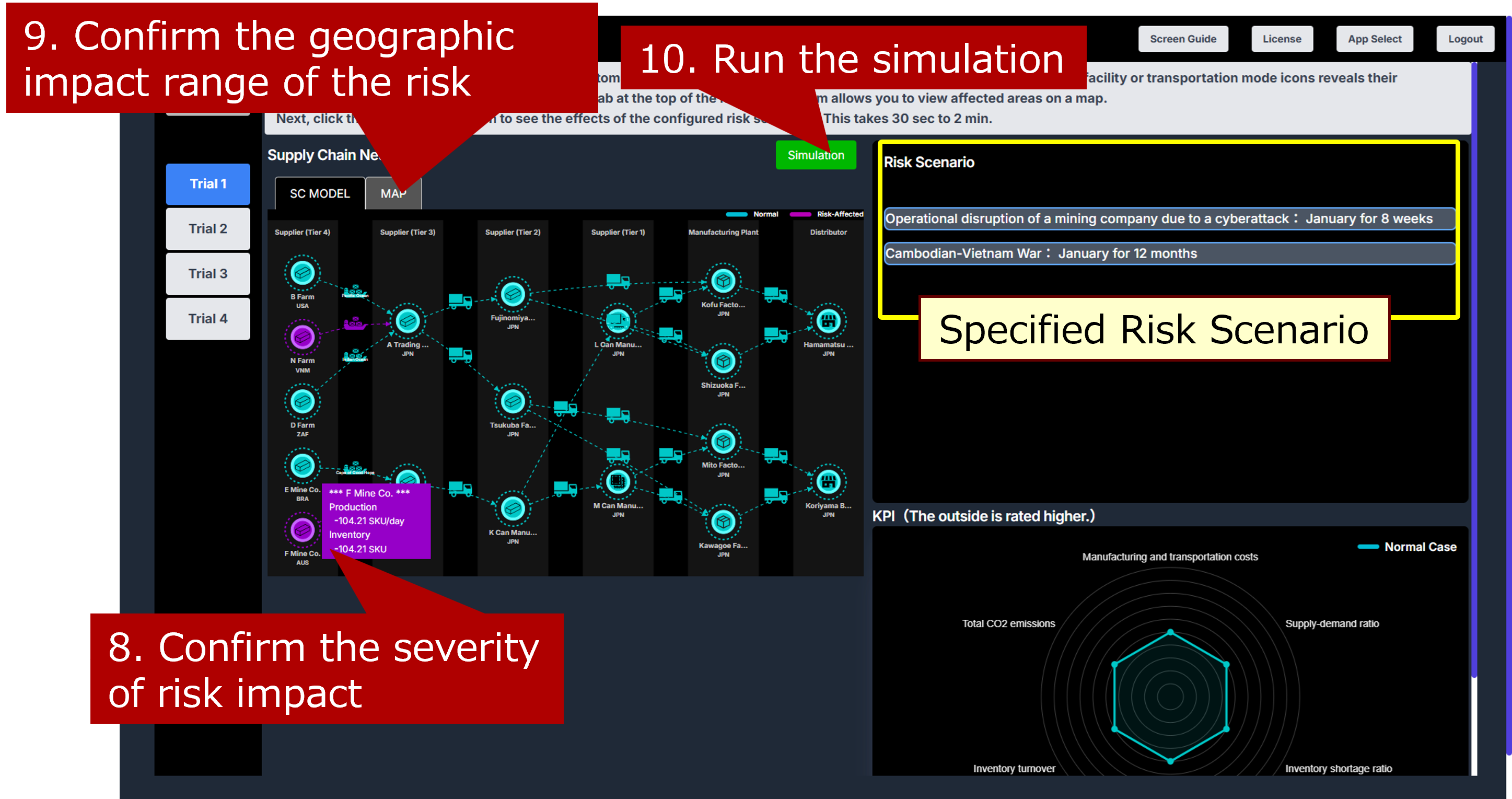Select the Hamamatsu distributor store icon
This screenshot has width=1512, height=799.
coord(828,321)
